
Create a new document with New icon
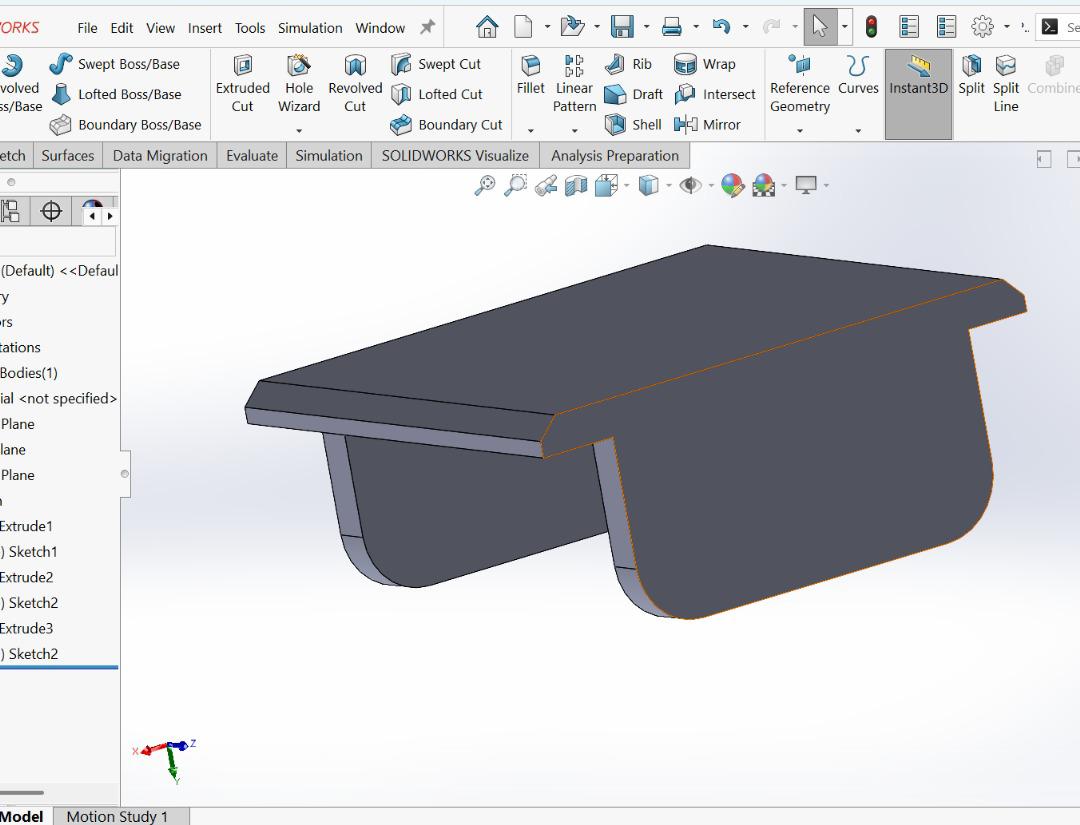point(523,28)
